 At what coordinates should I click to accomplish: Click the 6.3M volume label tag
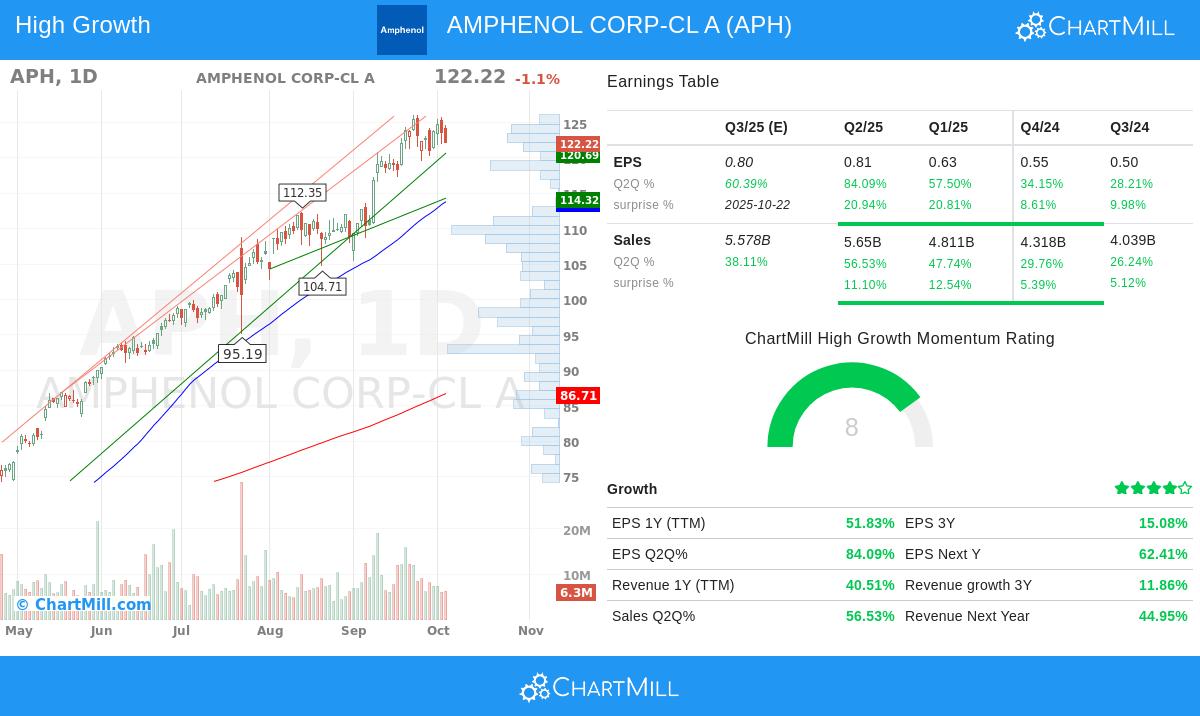click(x=576, y=593)
